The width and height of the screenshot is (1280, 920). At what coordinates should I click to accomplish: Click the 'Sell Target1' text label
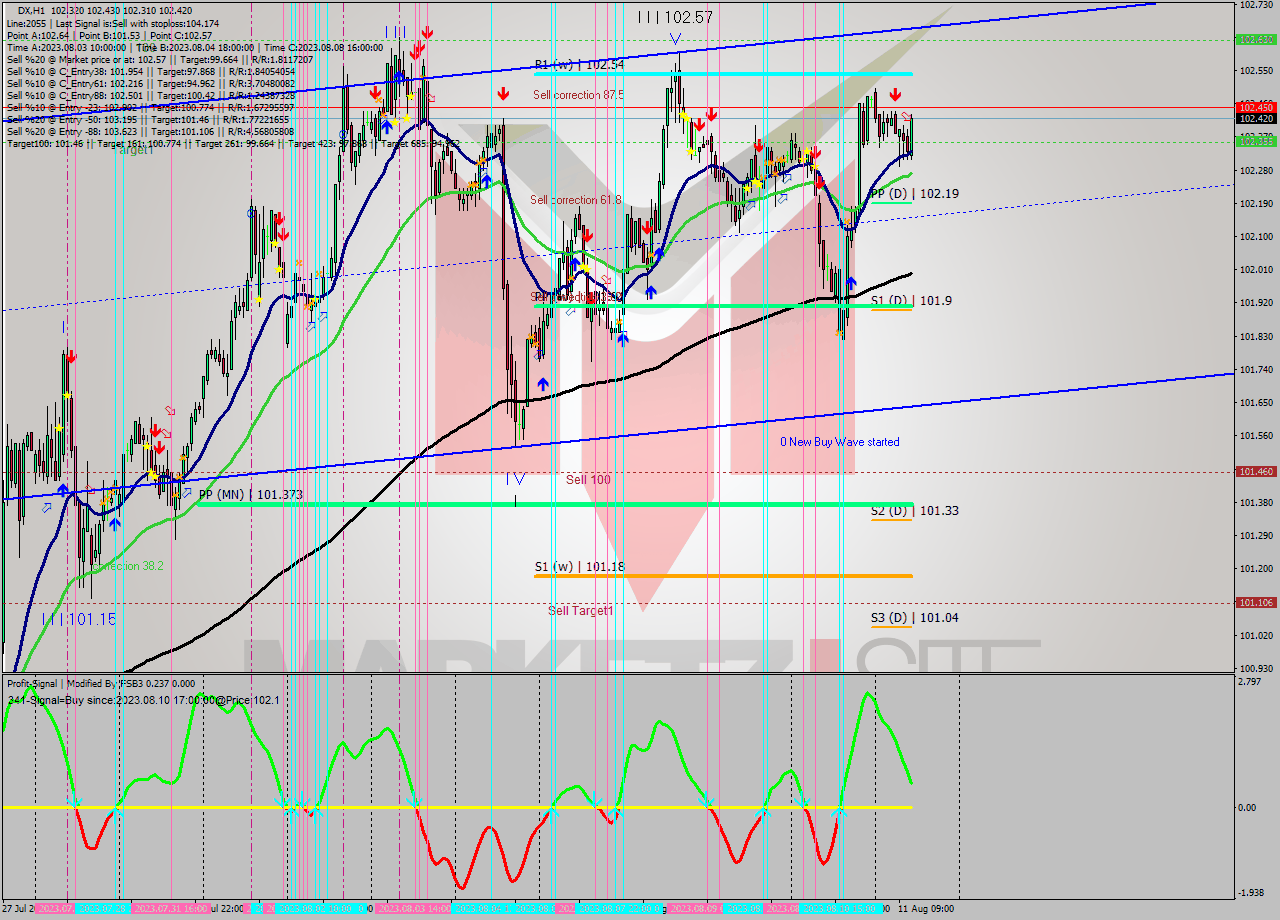click(x=585, y=609)
